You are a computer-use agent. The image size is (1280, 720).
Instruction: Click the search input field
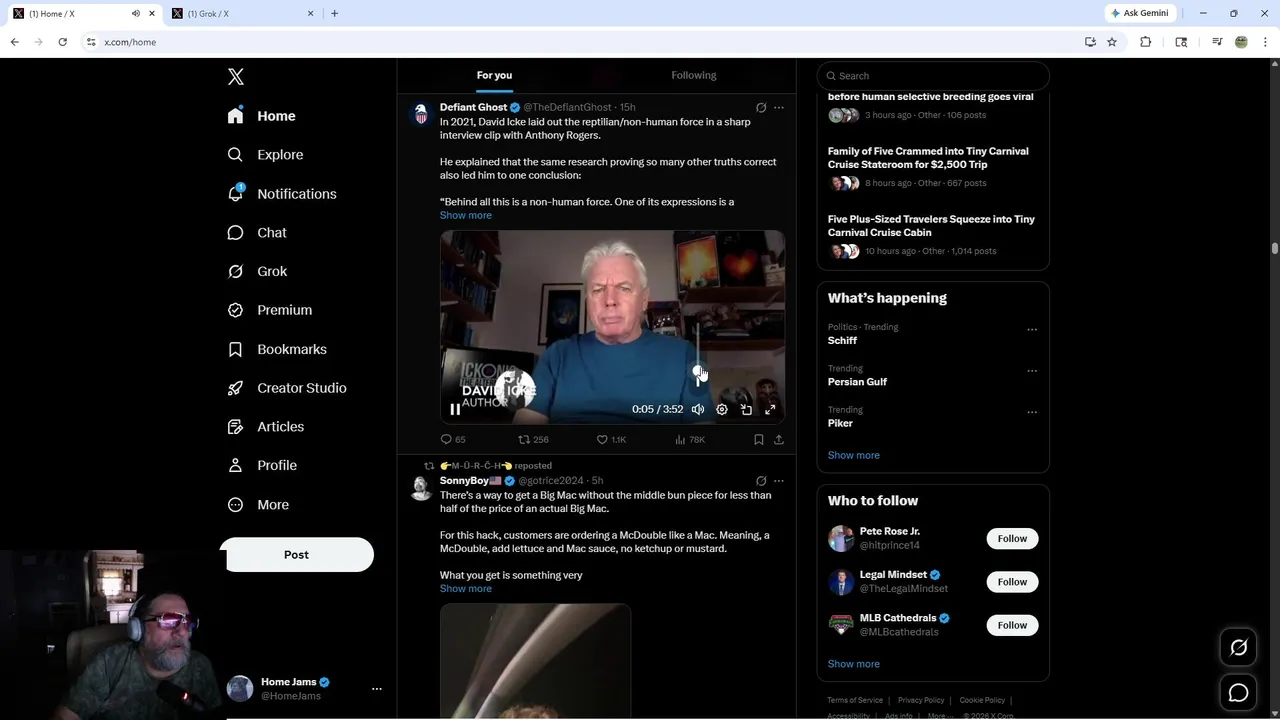tap(933, 76)
